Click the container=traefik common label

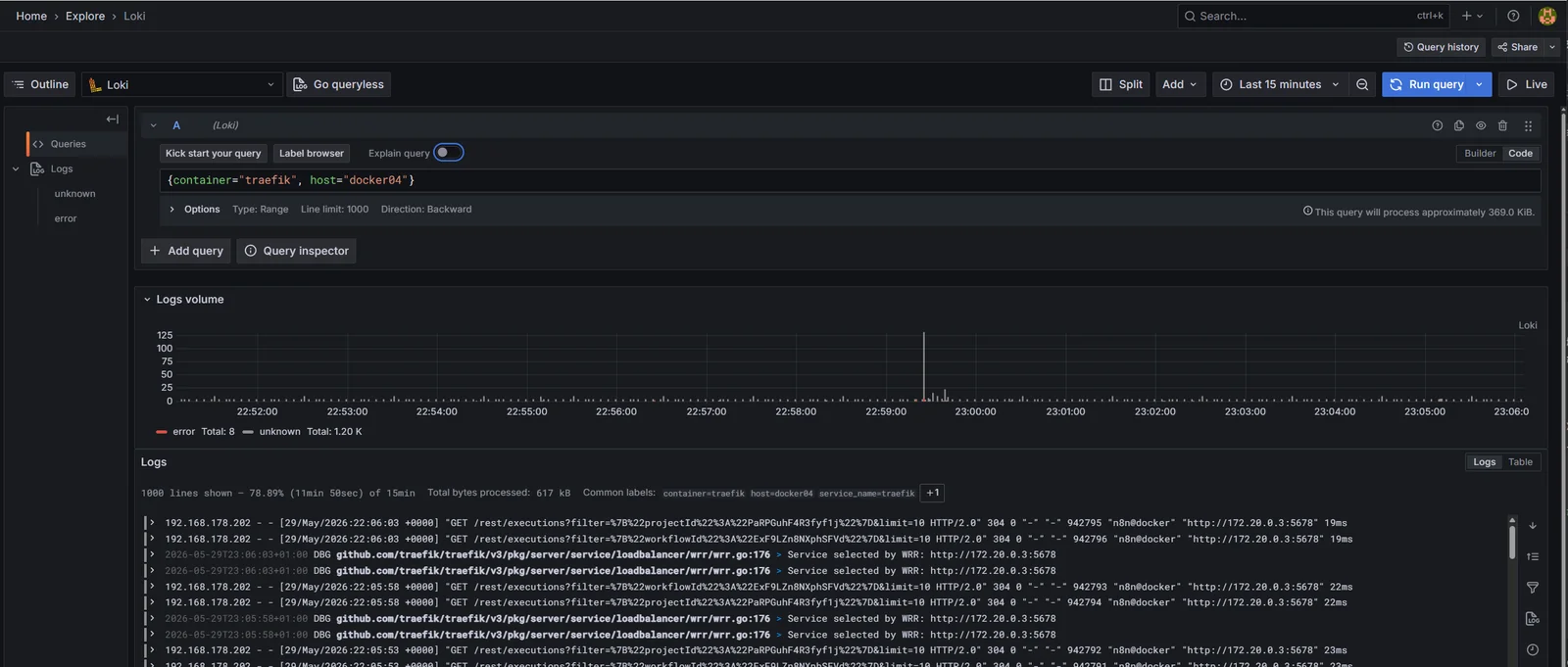(x=704, y=494)
